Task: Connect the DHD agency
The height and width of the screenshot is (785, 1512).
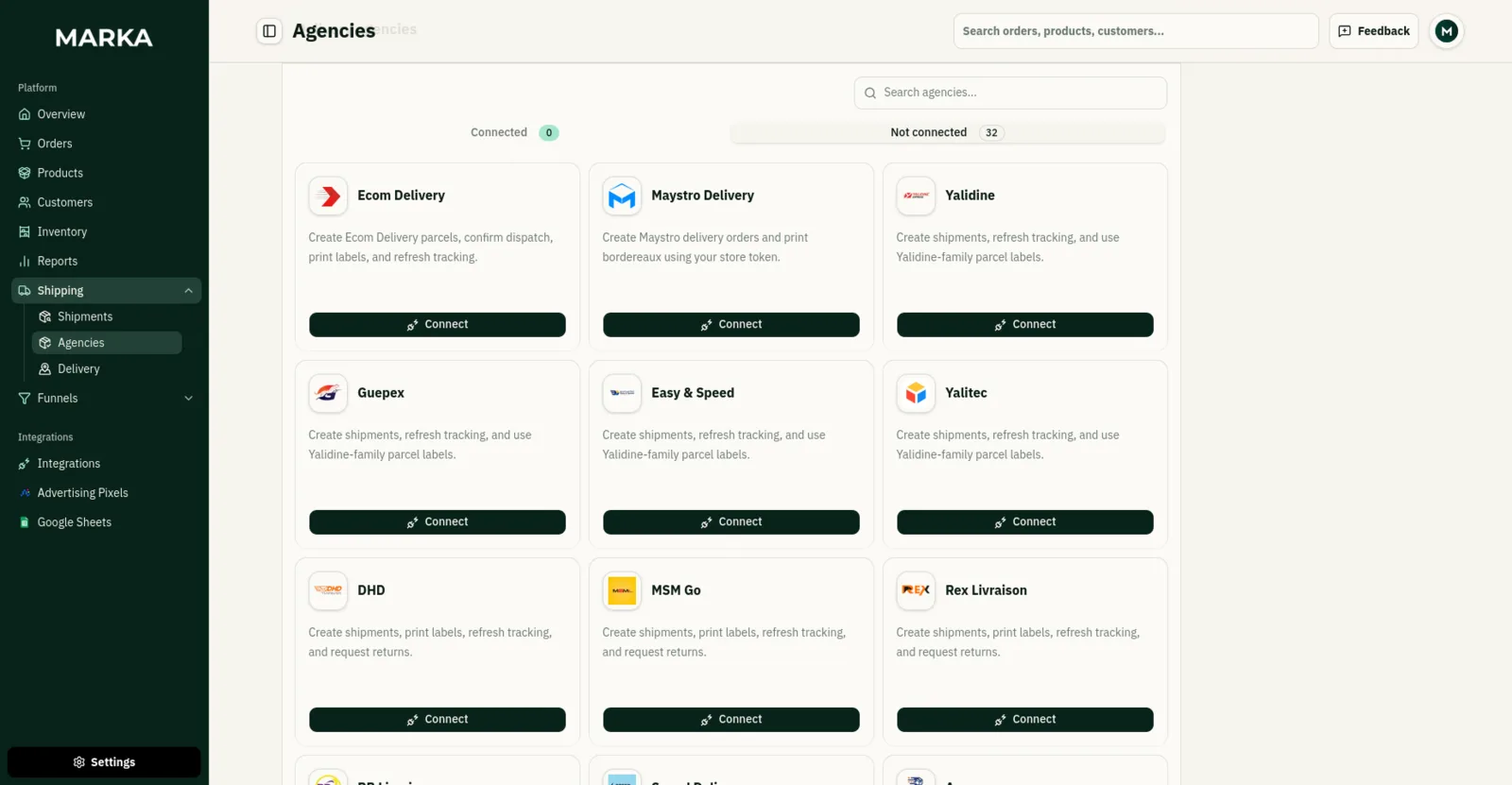Action: coord(438,720)
